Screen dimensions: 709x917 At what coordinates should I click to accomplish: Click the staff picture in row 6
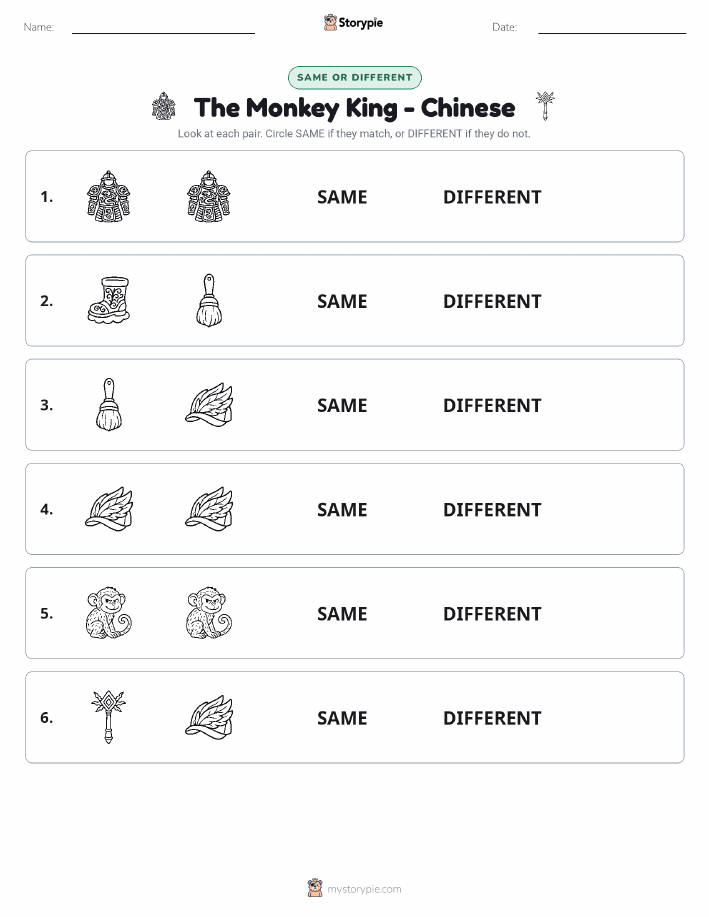pos(109,717)
